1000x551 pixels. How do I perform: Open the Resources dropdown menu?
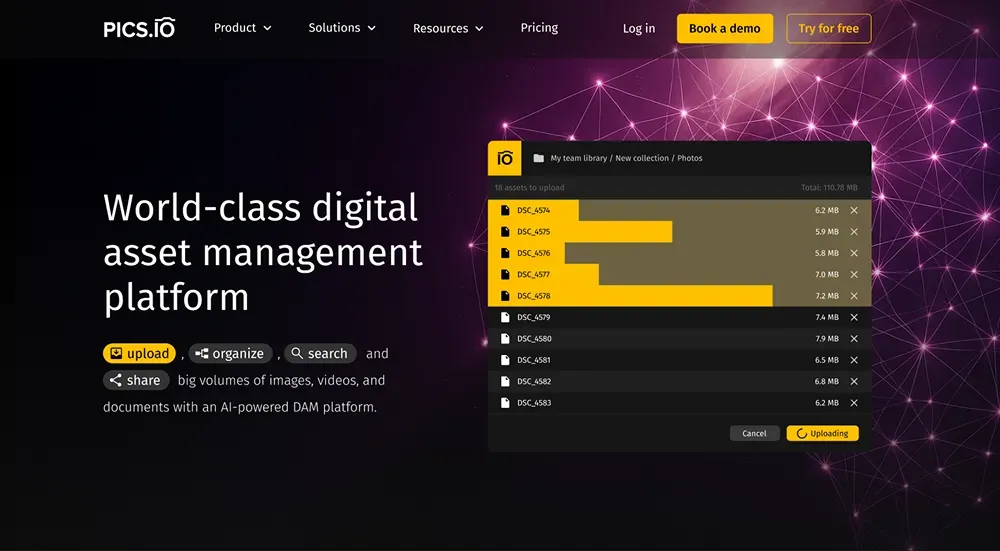click(448, 28)
